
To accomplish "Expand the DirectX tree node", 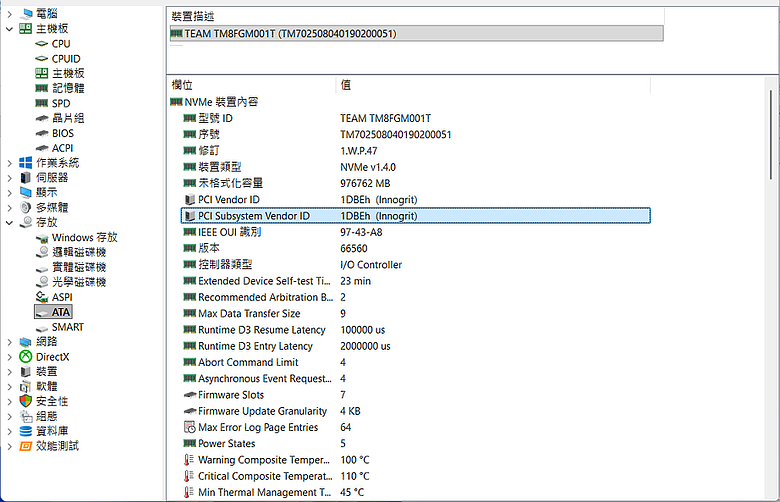I will click(9, 357).
